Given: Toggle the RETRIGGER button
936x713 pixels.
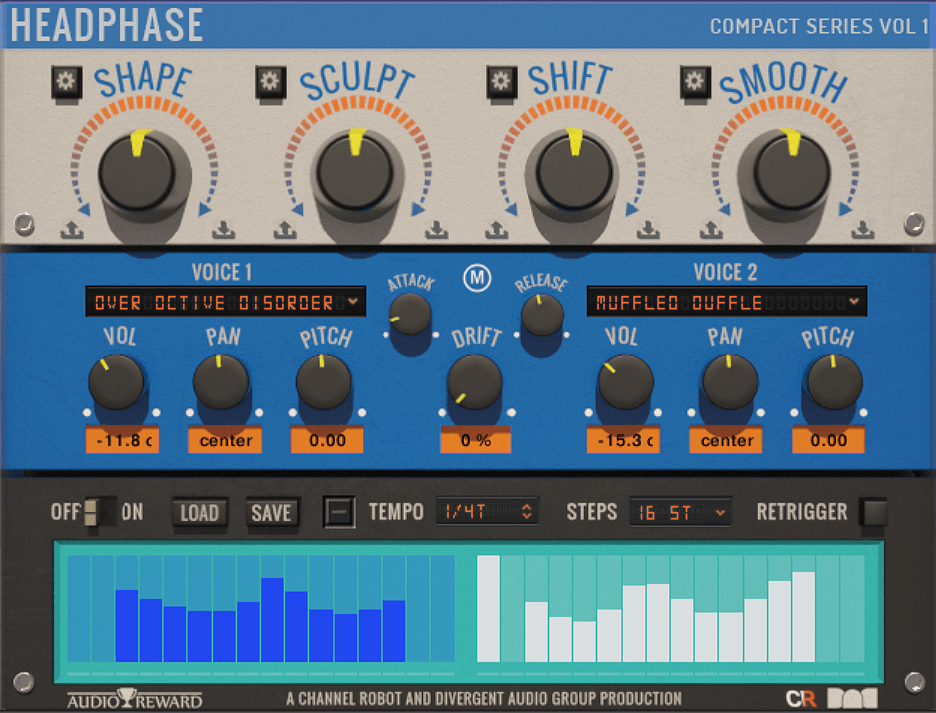Looking at the screenshot, I should (x=873, y=512).
